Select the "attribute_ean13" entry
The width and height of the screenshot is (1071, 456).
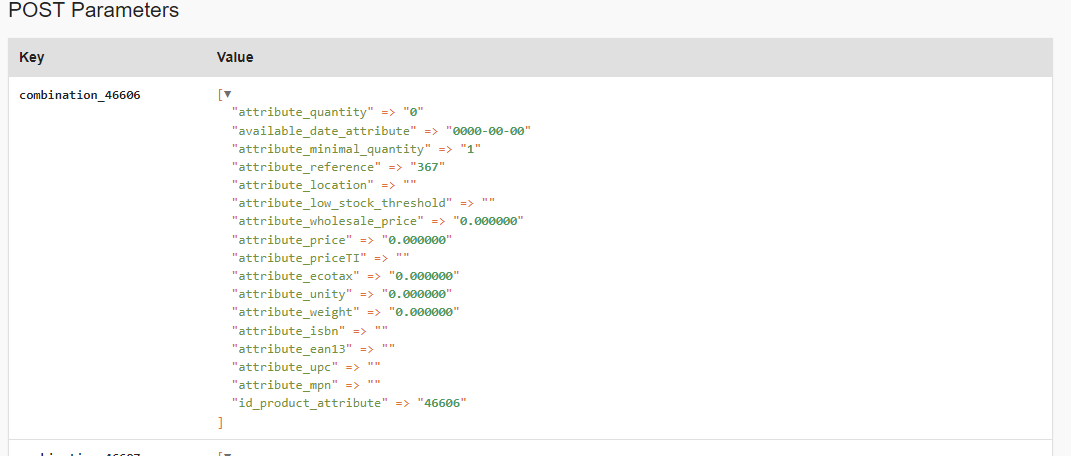pyautogui.click(x=292, y=348)
